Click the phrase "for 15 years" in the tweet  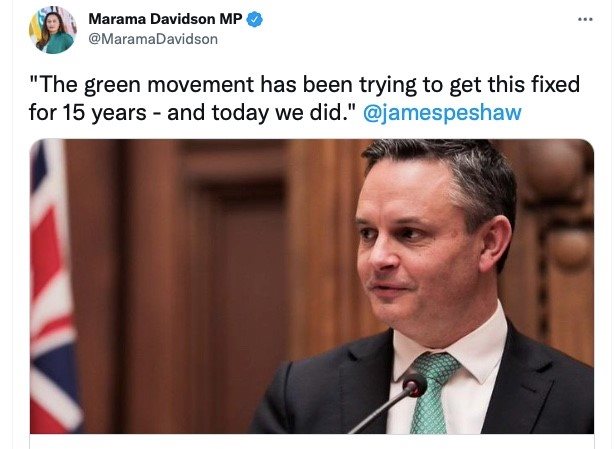[x=87, y=113]
